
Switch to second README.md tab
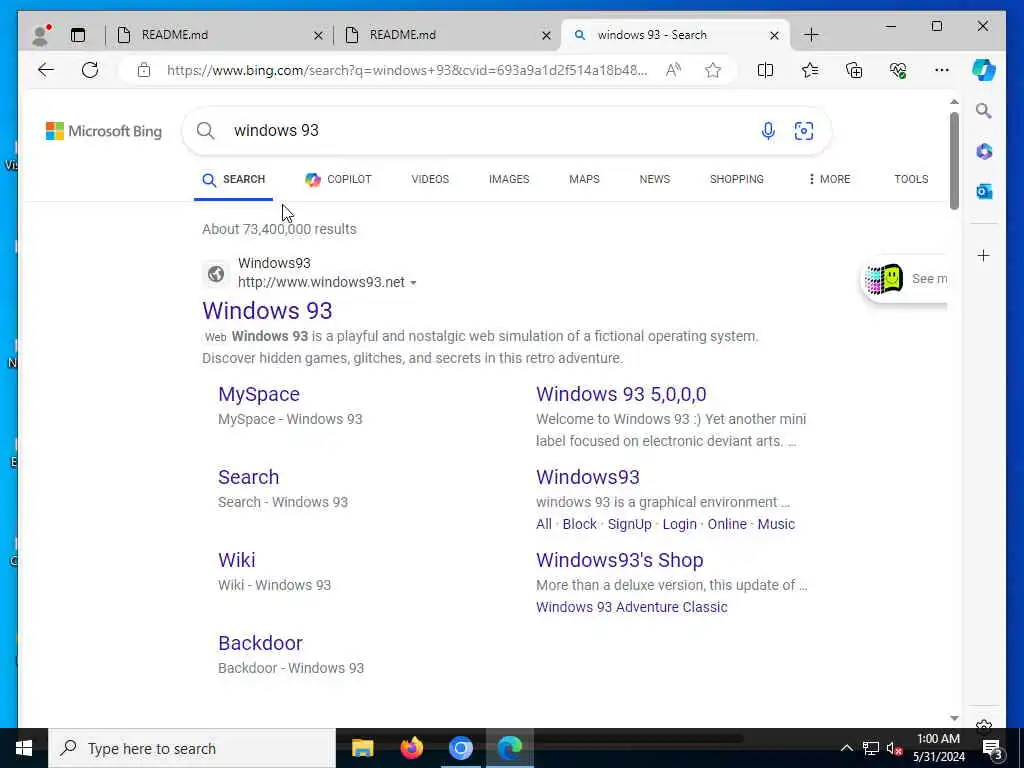[x=447, y=35]
